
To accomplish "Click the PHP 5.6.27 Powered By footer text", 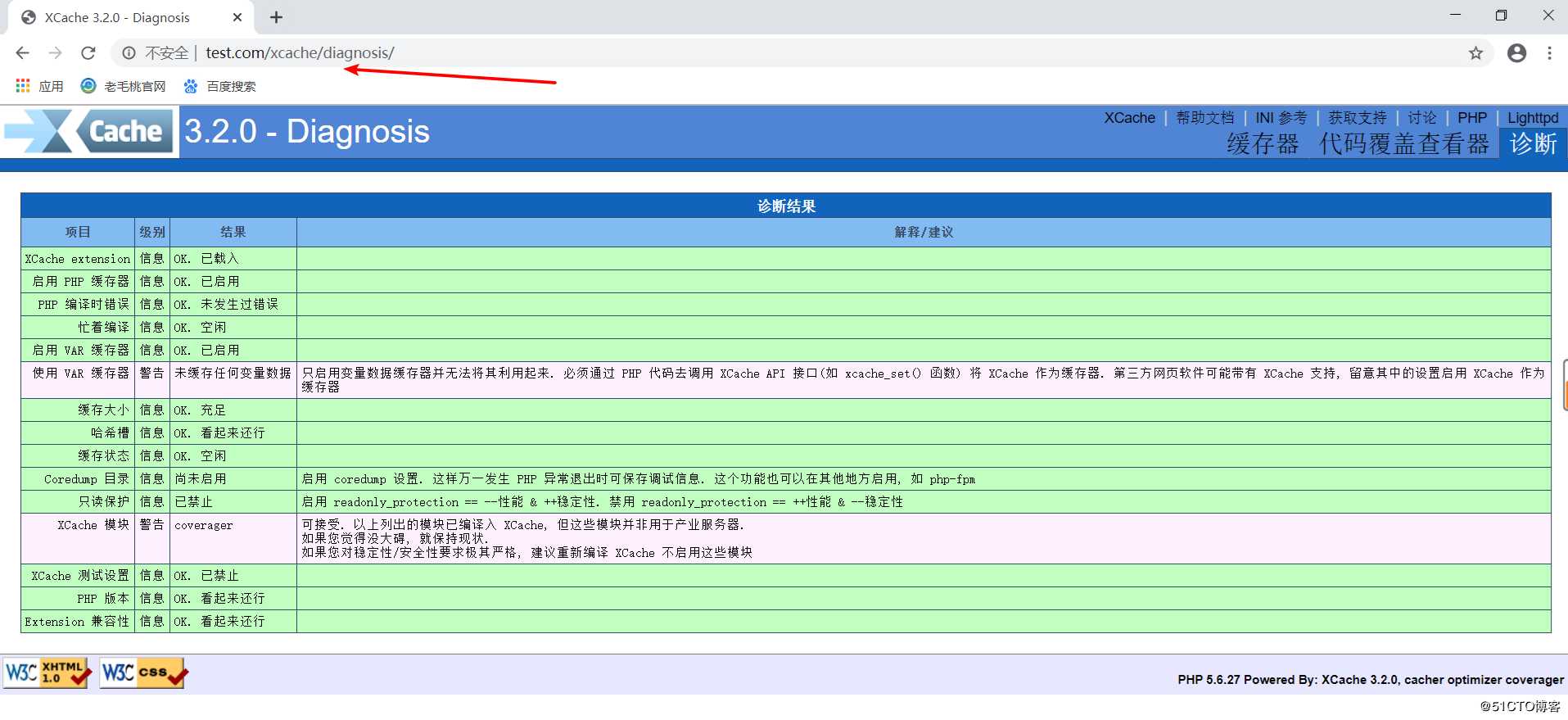I will click(x=1371, y=680).
